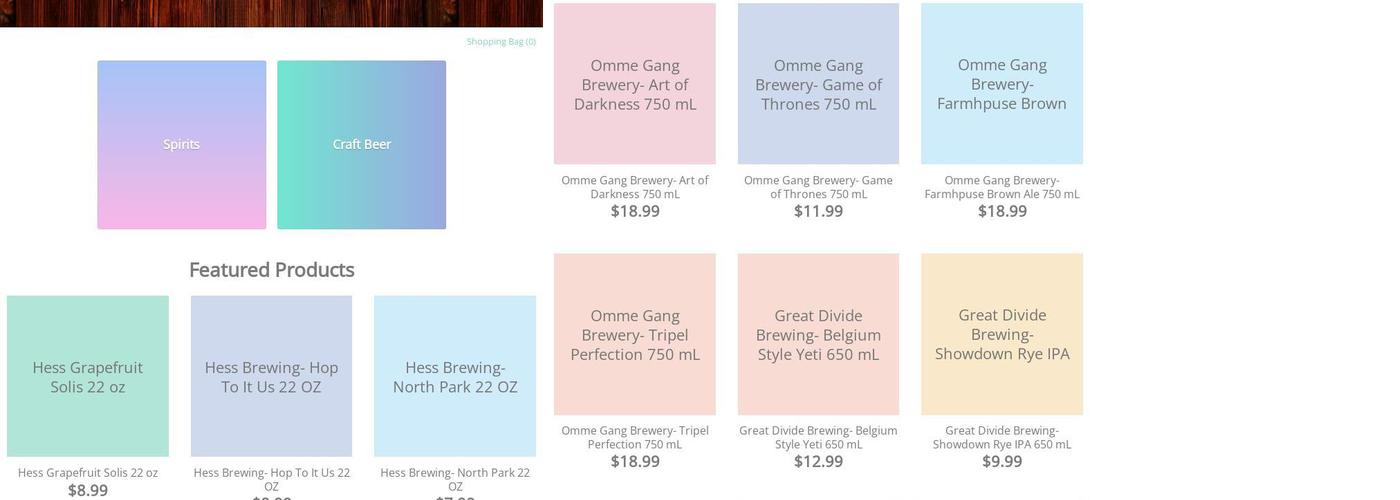Click Omme Gang Art of Darkness image
The width and height of the screenshot is (1400, 500).
pyautogui.click(x=635, y=84)
